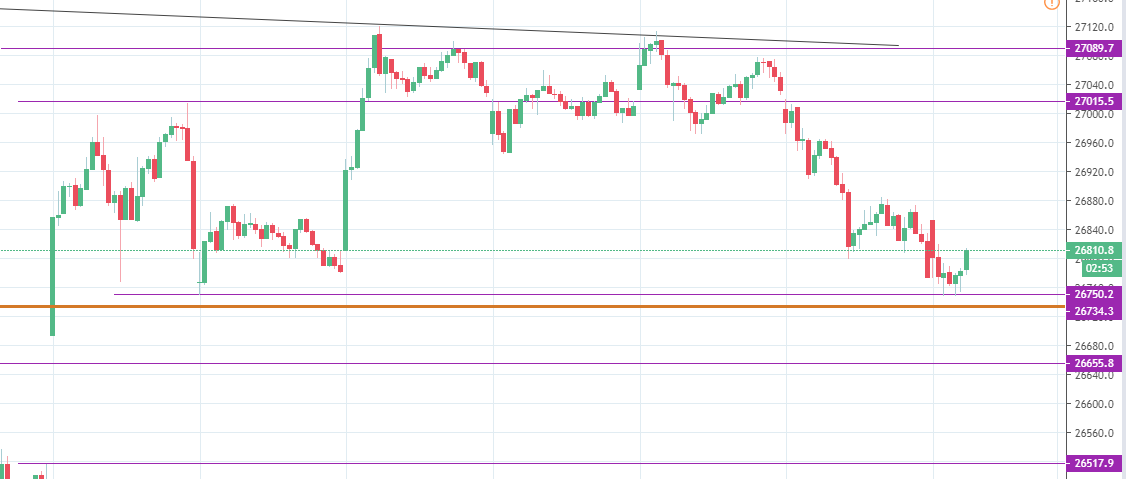Select the short purple 26750.2 horizontal line
1126x479 pixels.
[x=500, y=294]
